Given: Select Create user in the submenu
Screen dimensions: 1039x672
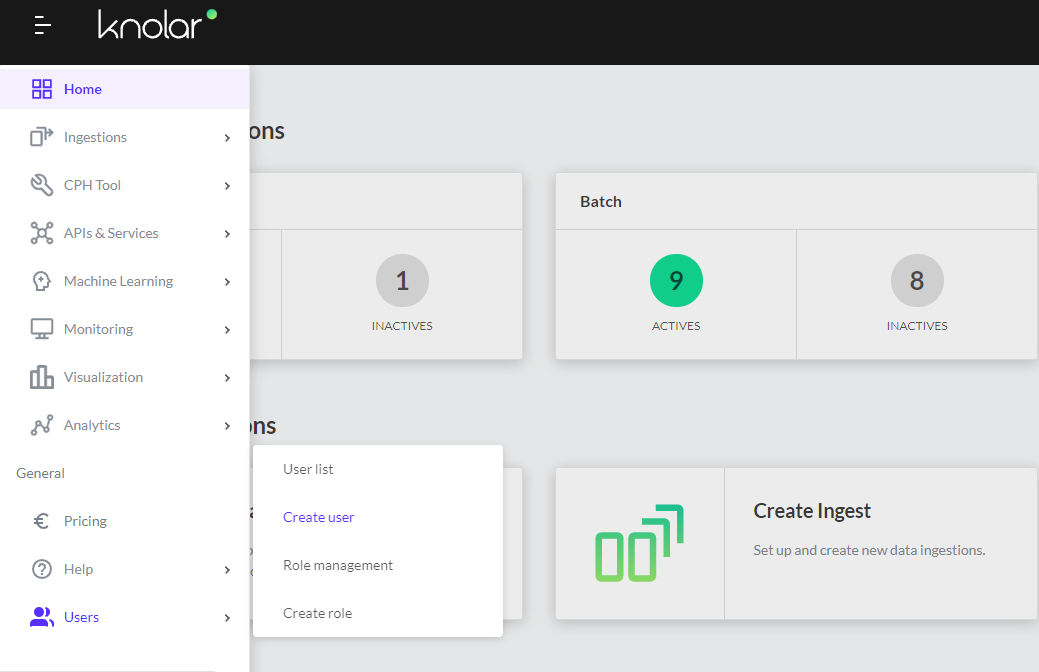Looking at the screenshot, I should coord(318,517).
